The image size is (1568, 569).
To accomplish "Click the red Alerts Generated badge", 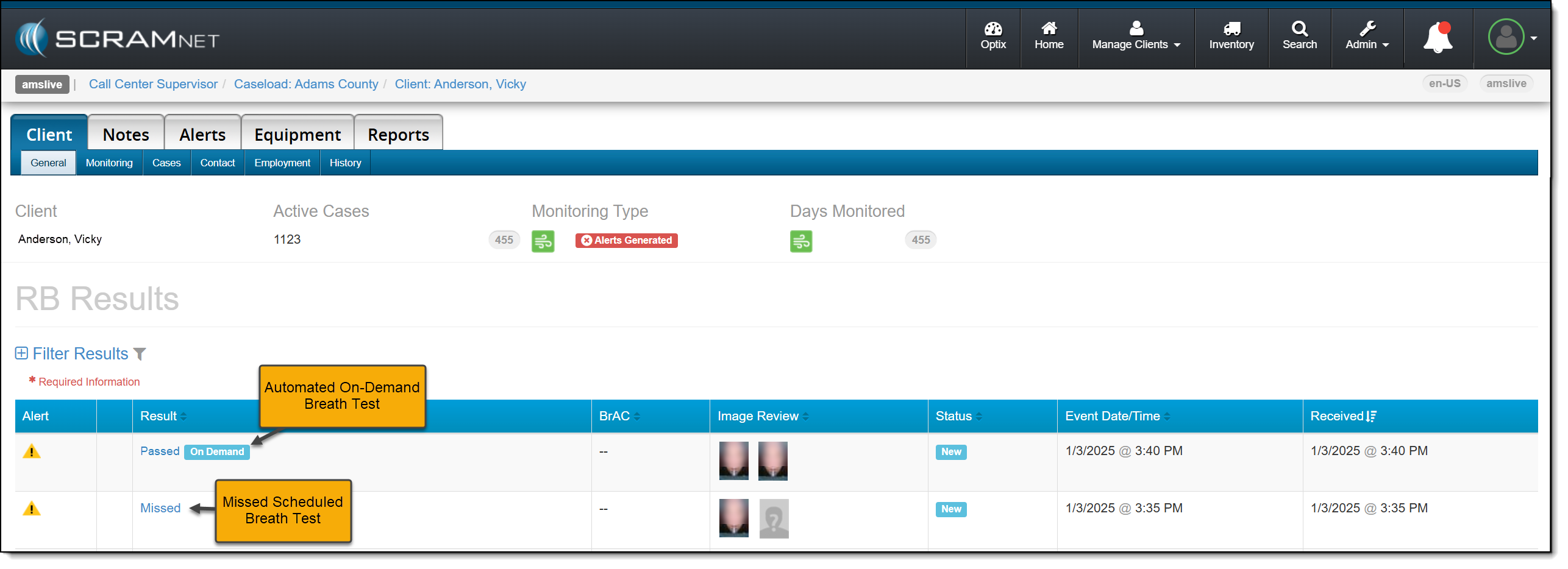I will click(626, 241).
